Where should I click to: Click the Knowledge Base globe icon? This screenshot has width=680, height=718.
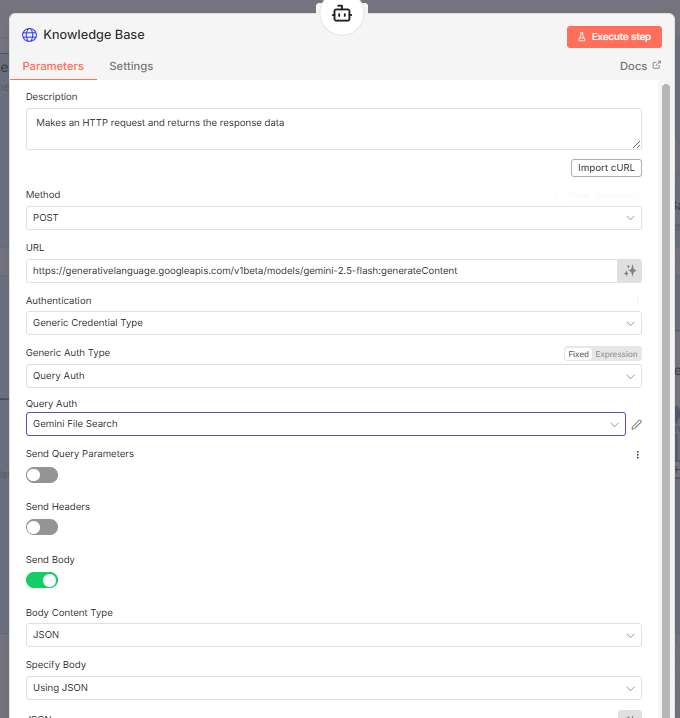tap(30, 35)
